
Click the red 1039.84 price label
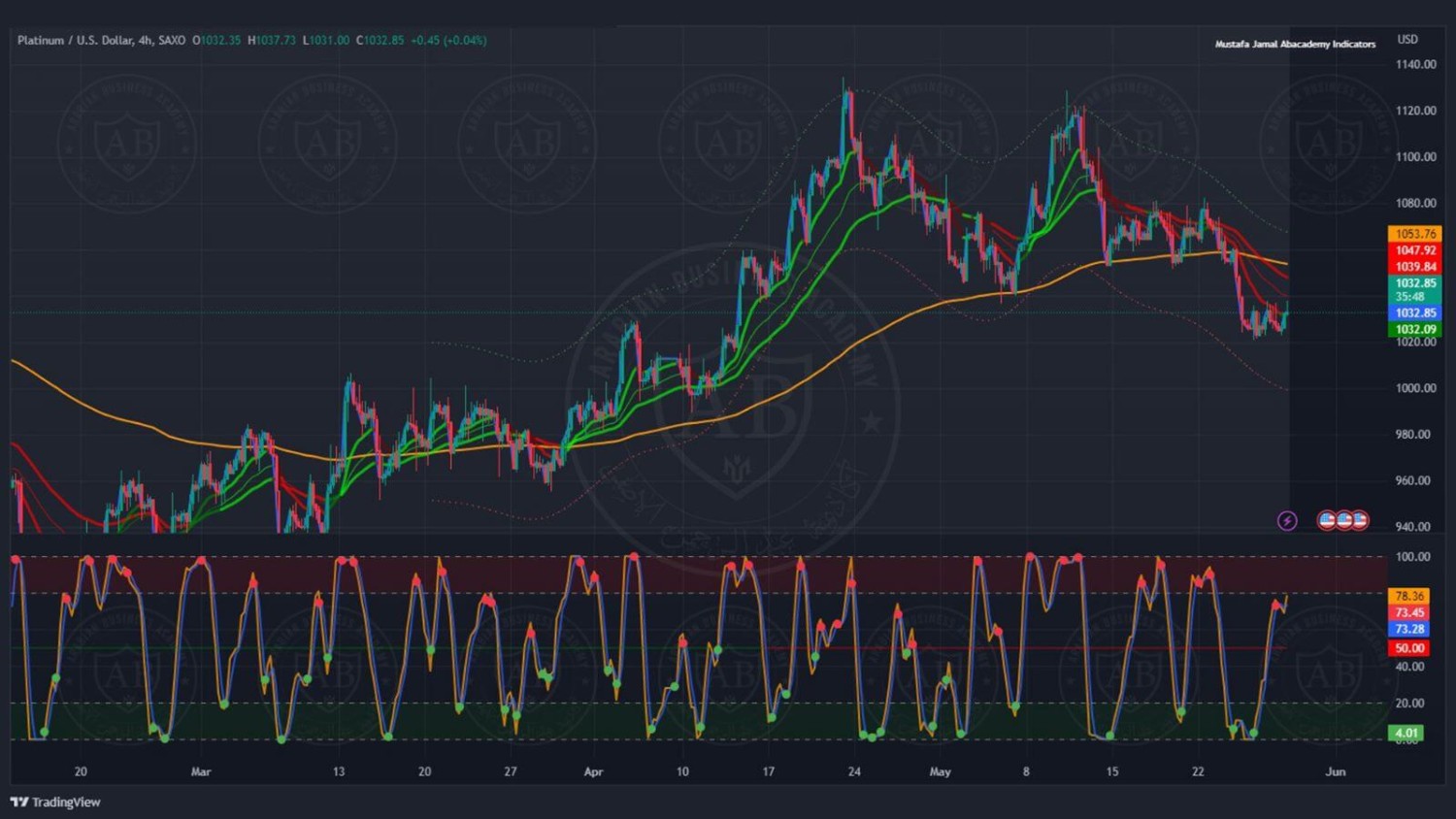pos(1414,267)
